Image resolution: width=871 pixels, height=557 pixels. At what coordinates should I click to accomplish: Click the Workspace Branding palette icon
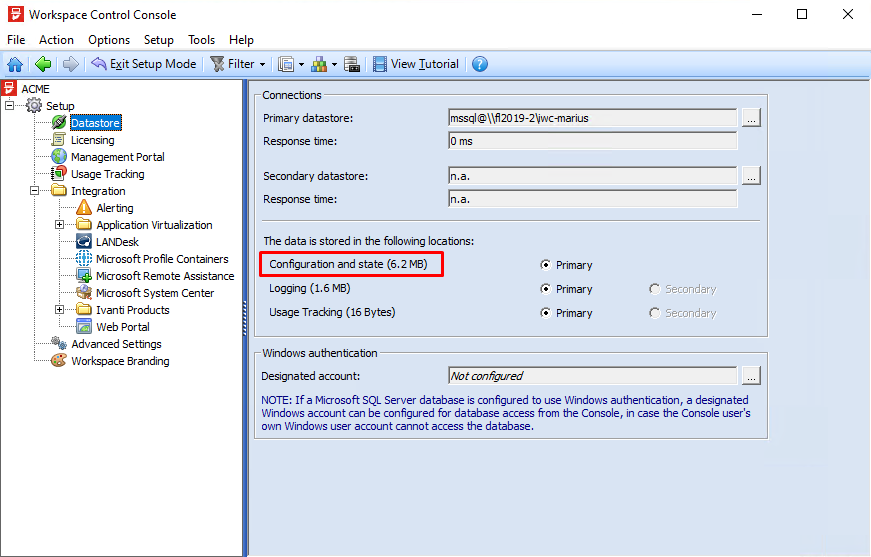pyautogui.click(x=59, y=361)
